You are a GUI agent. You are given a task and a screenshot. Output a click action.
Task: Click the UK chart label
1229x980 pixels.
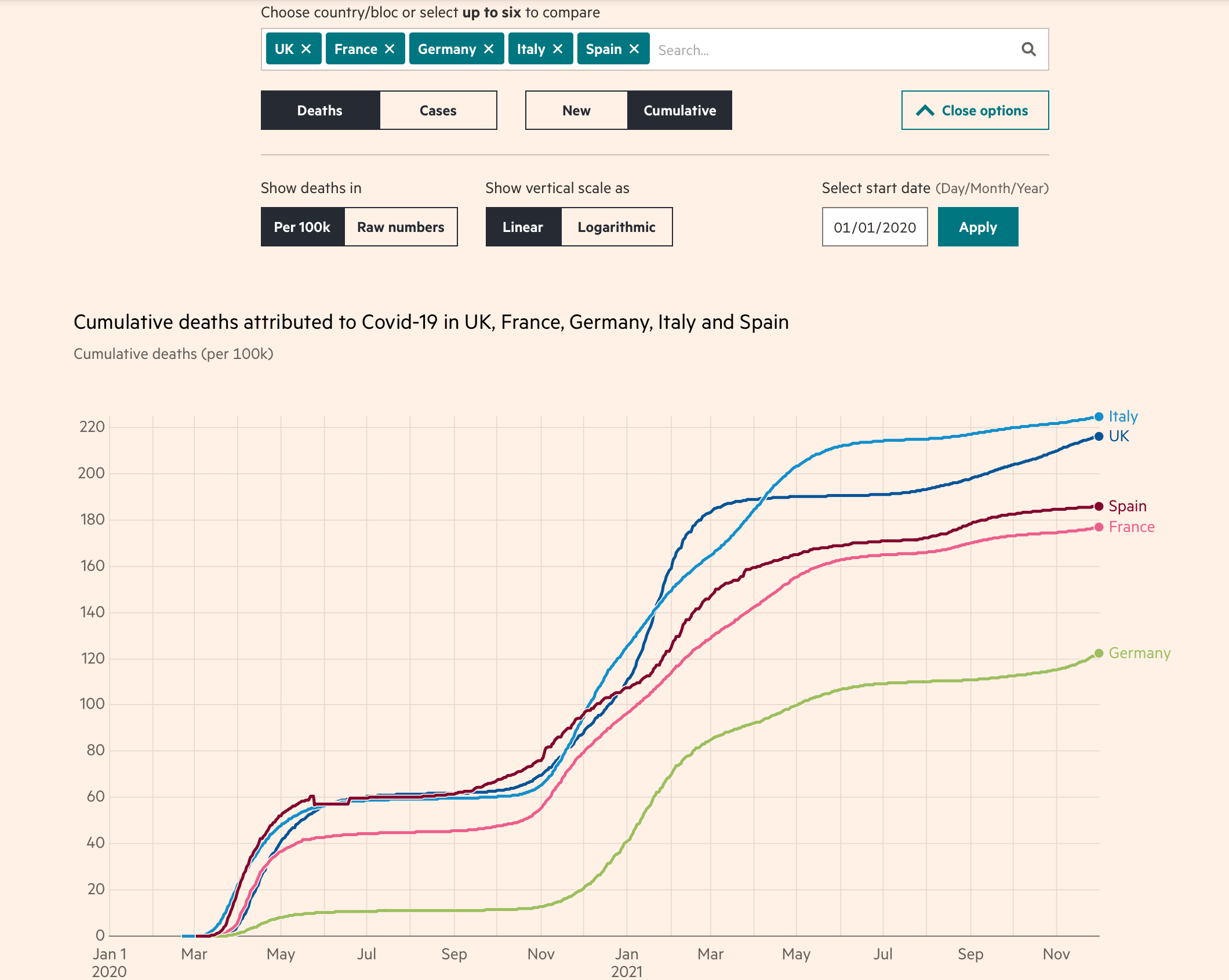(1119, 436)
